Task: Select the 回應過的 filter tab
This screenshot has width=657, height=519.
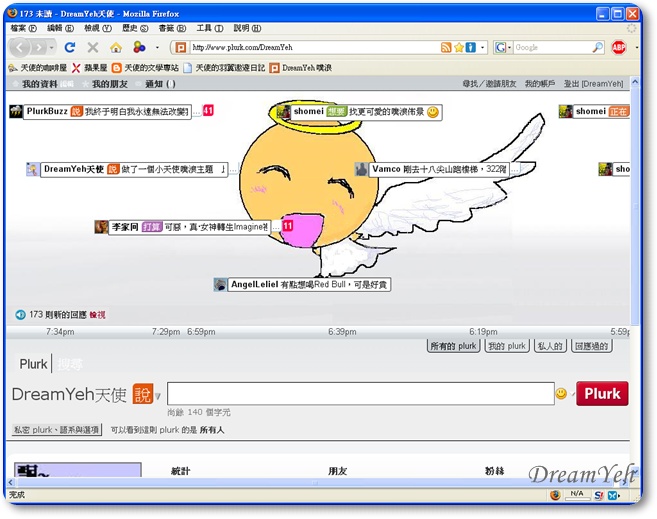Action: coord(592,346)
